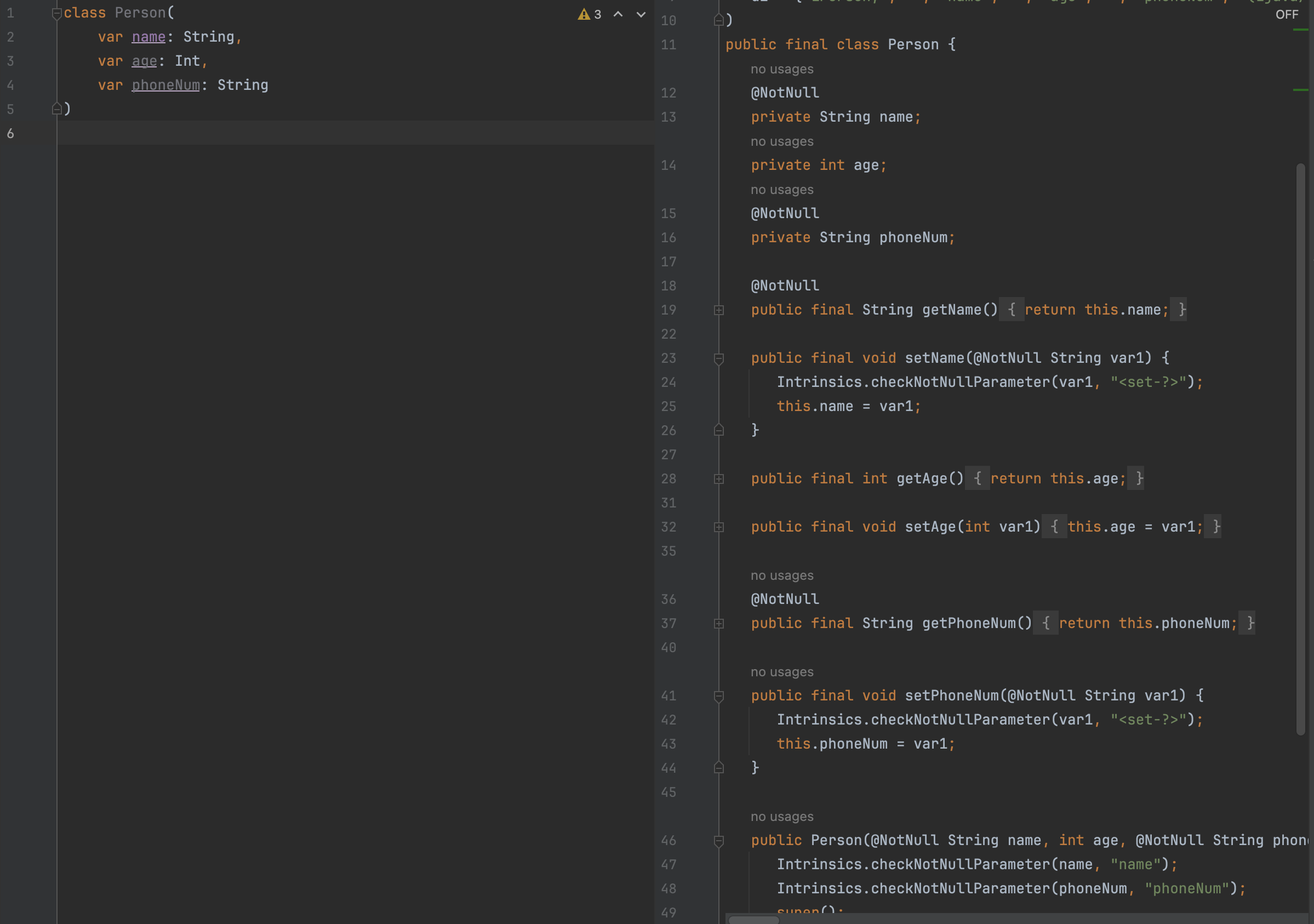
Task: Click 'public final class Person {' declaration
Action: tap(840, 44)
